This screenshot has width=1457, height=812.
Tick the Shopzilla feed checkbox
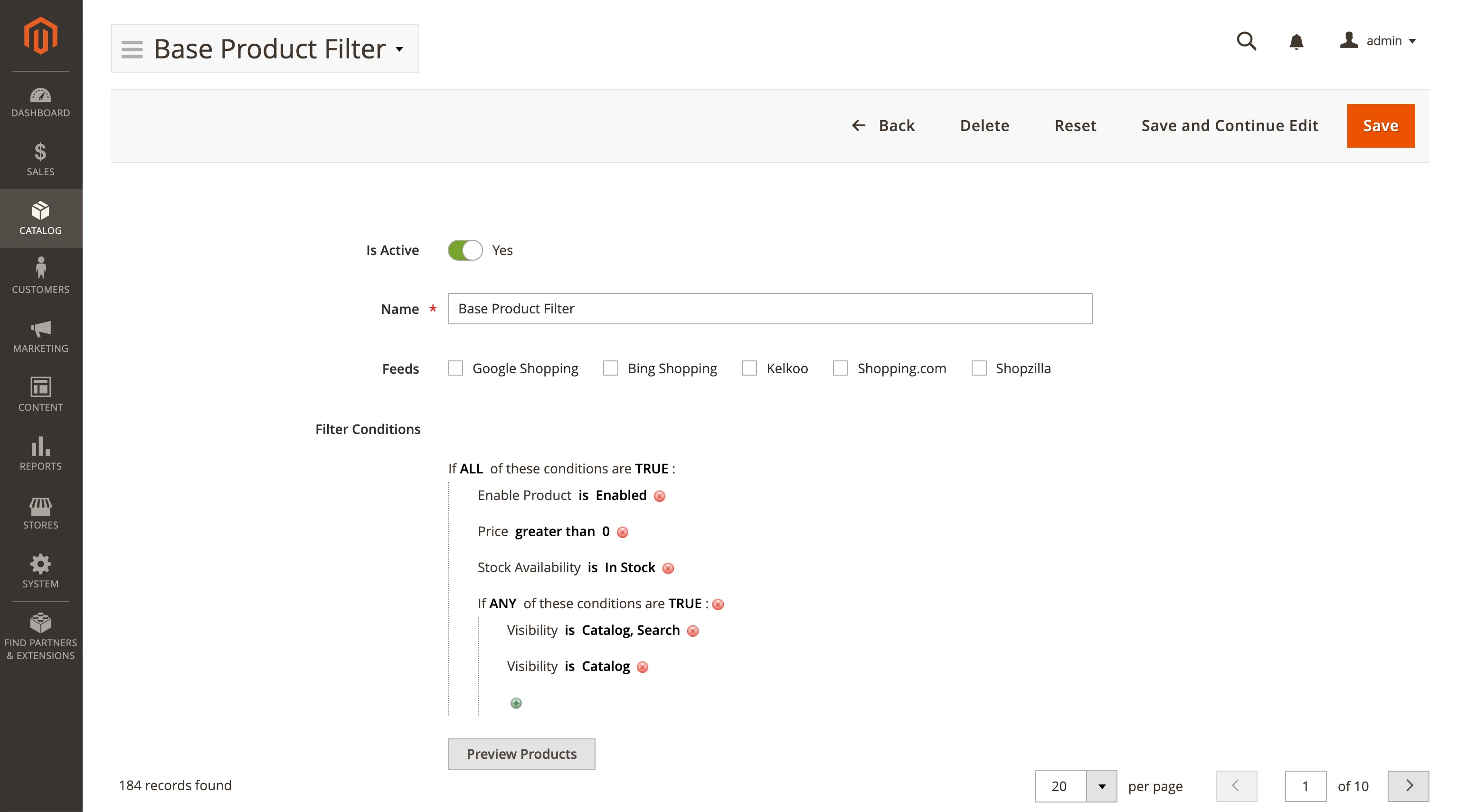[978, 368]
